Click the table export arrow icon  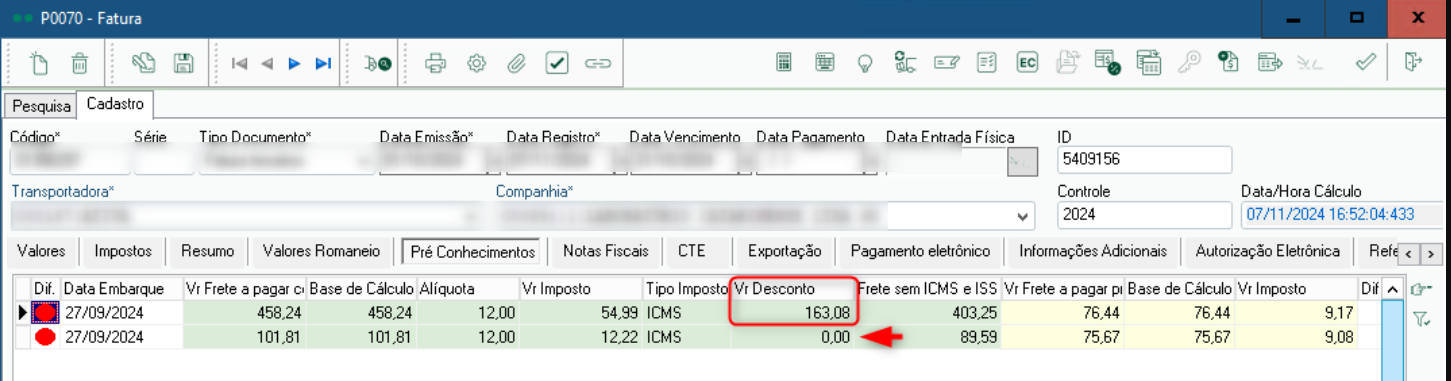pyautogui.click(x=1270, y=62)
